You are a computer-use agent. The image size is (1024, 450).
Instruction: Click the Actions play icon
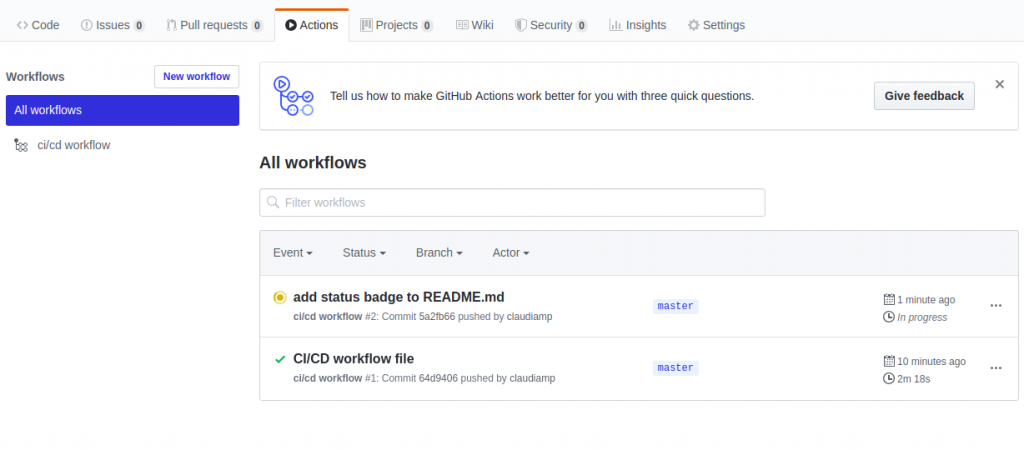tap(291, 25)
